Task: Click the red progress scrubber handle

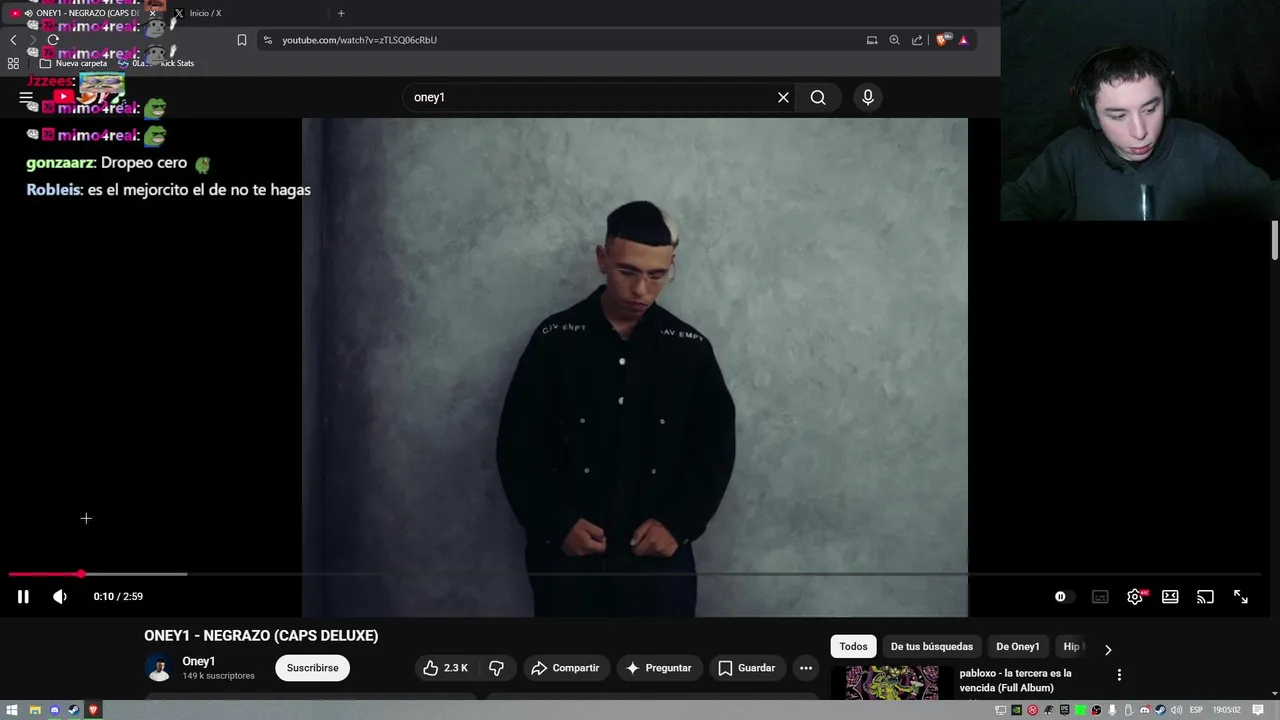Action: coord(81,574)
